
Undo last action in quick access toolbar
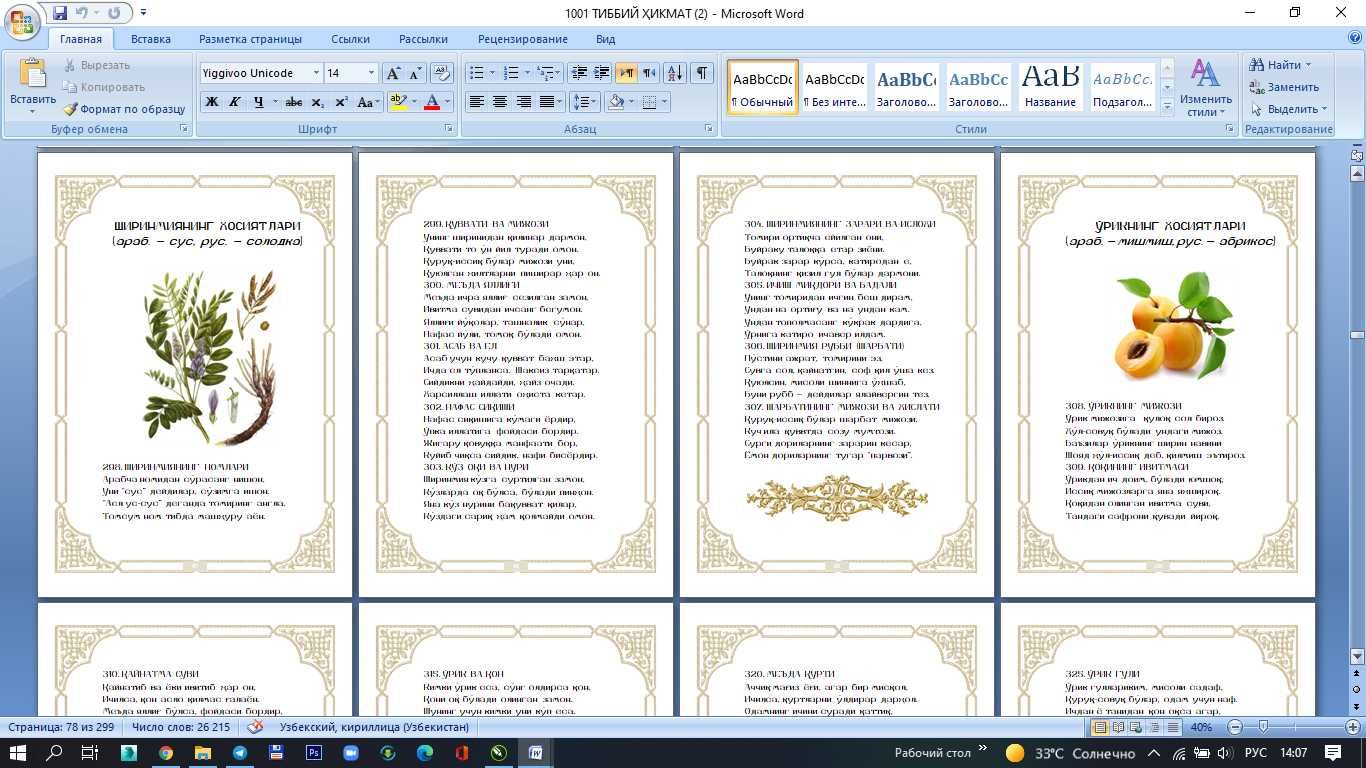(84, 13)
